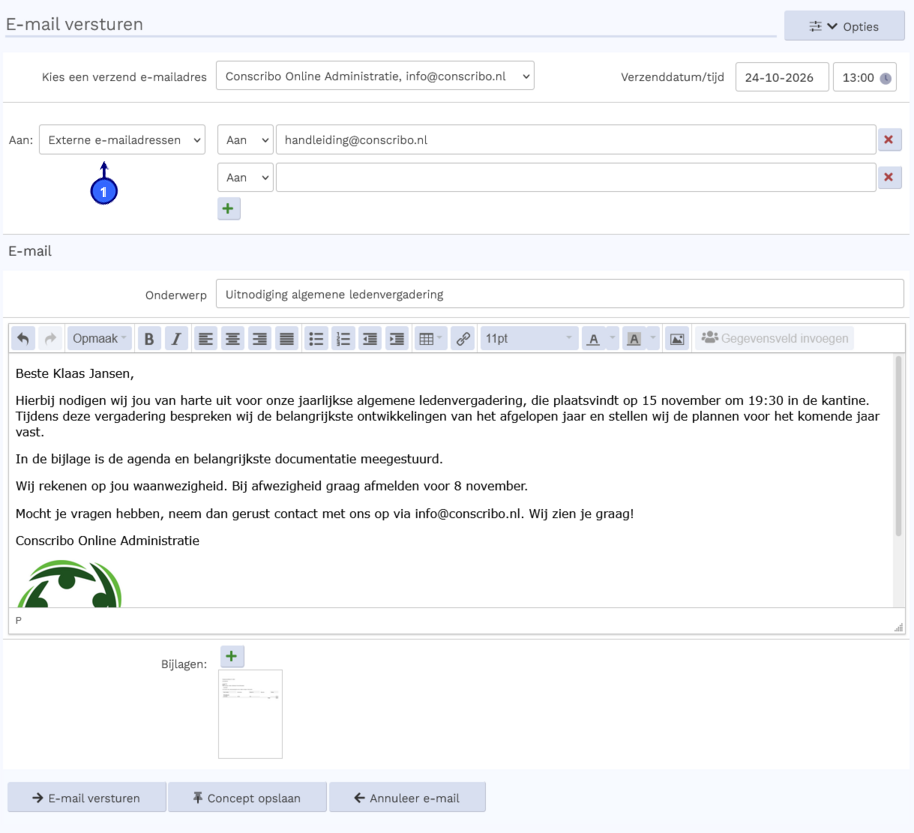
Task: Open the Externe e-mailadressen dropdown
Action: click(122, 140)
